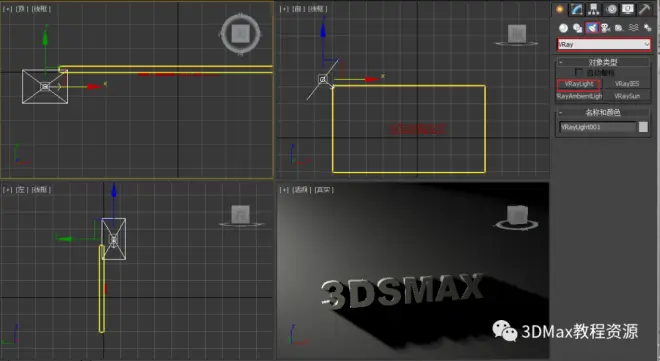This screenshot has height=361, width=660.
Task: Open the 真实 shading label menu
Action: 324,190
